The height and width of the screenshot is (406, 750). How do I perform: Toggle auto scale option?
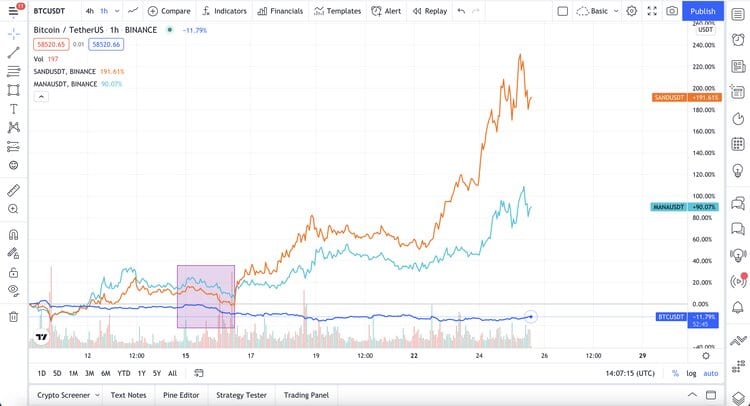pyautogui.click(x=710, y=373)
